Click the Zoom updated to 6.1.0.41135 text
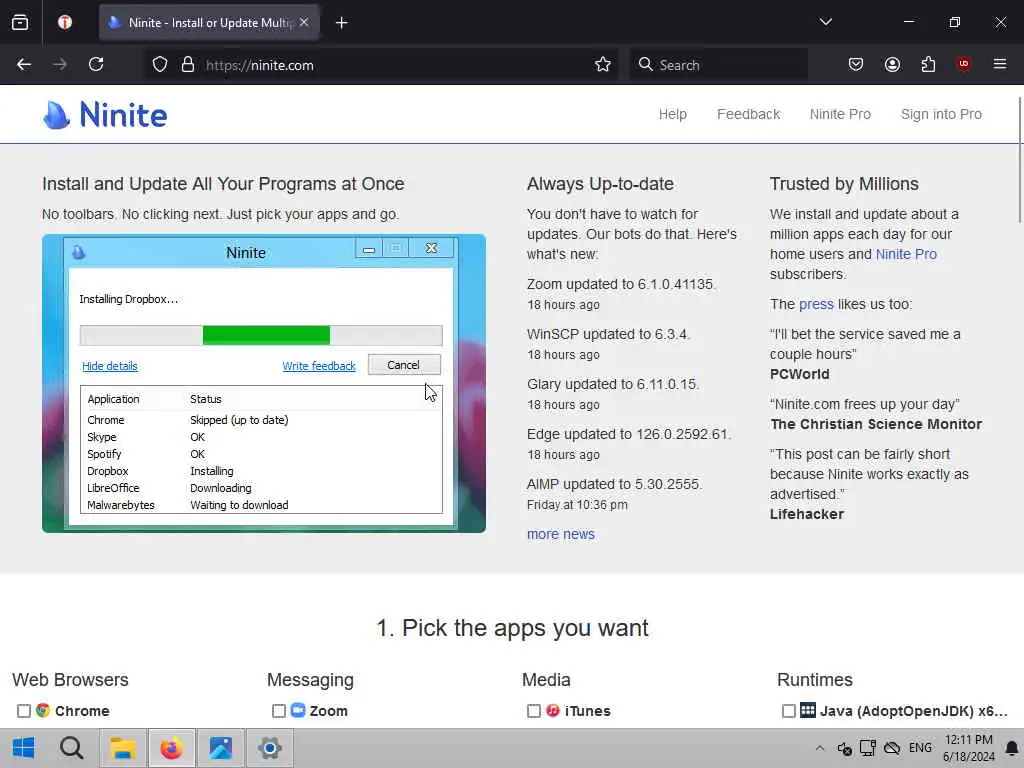1024x768 pixels. click(621, 285)
